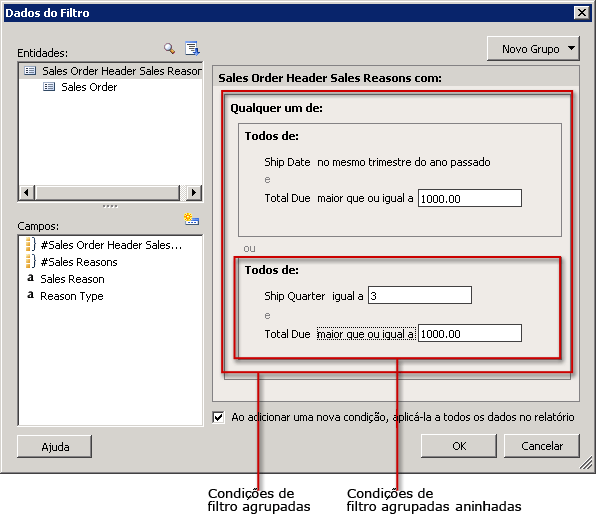Click the second Todos de group header
596x514 pixels.
pos(271,270)
